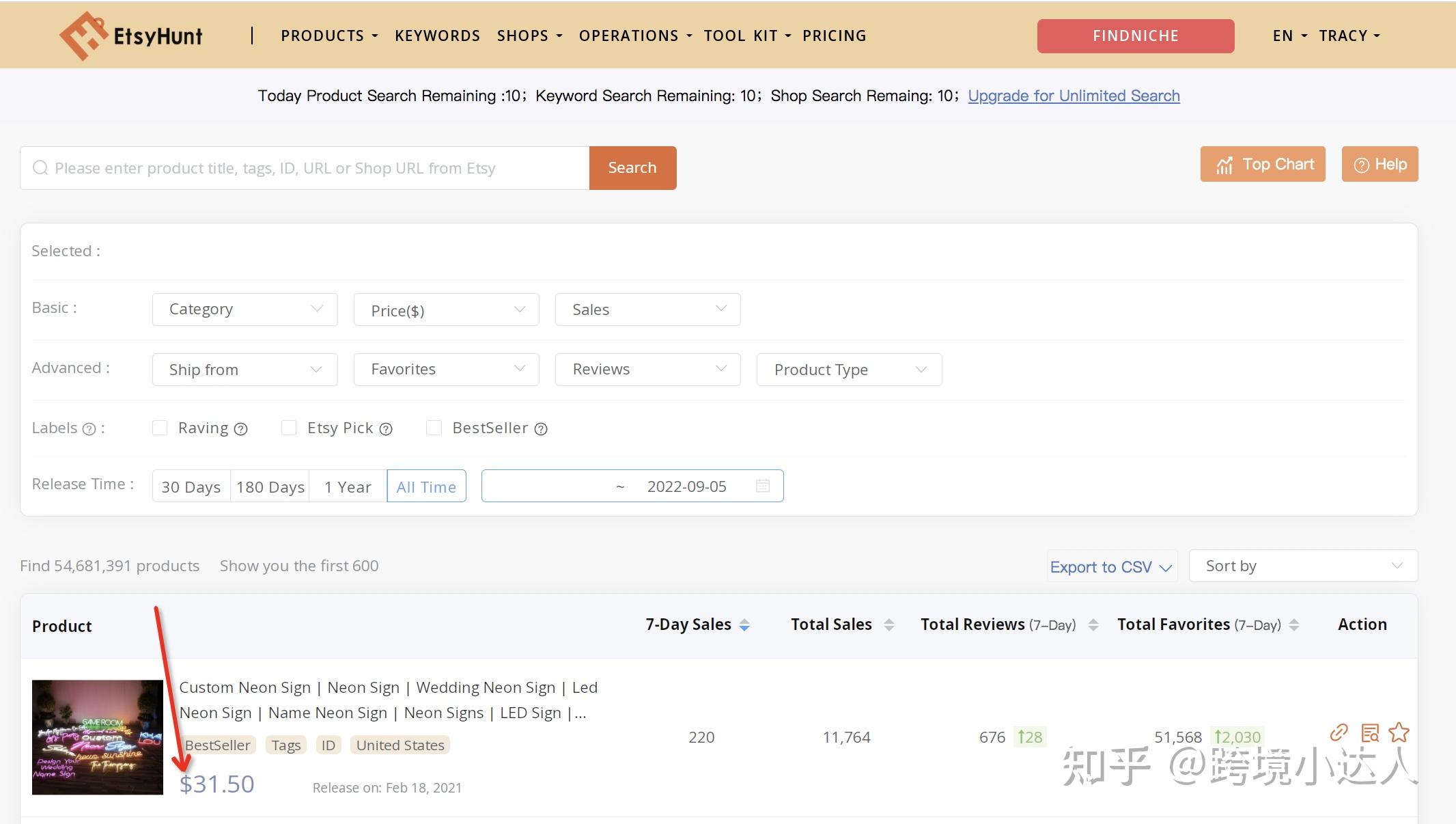Expand the Ship from dropdown
Screen dimensions: 1456x824
coord(244,369)
